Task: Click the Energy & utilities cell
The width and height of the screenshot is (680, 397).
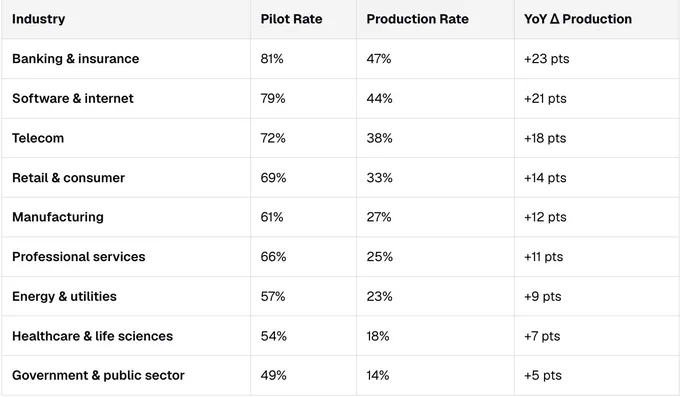Action: click(x=64, y=296)
